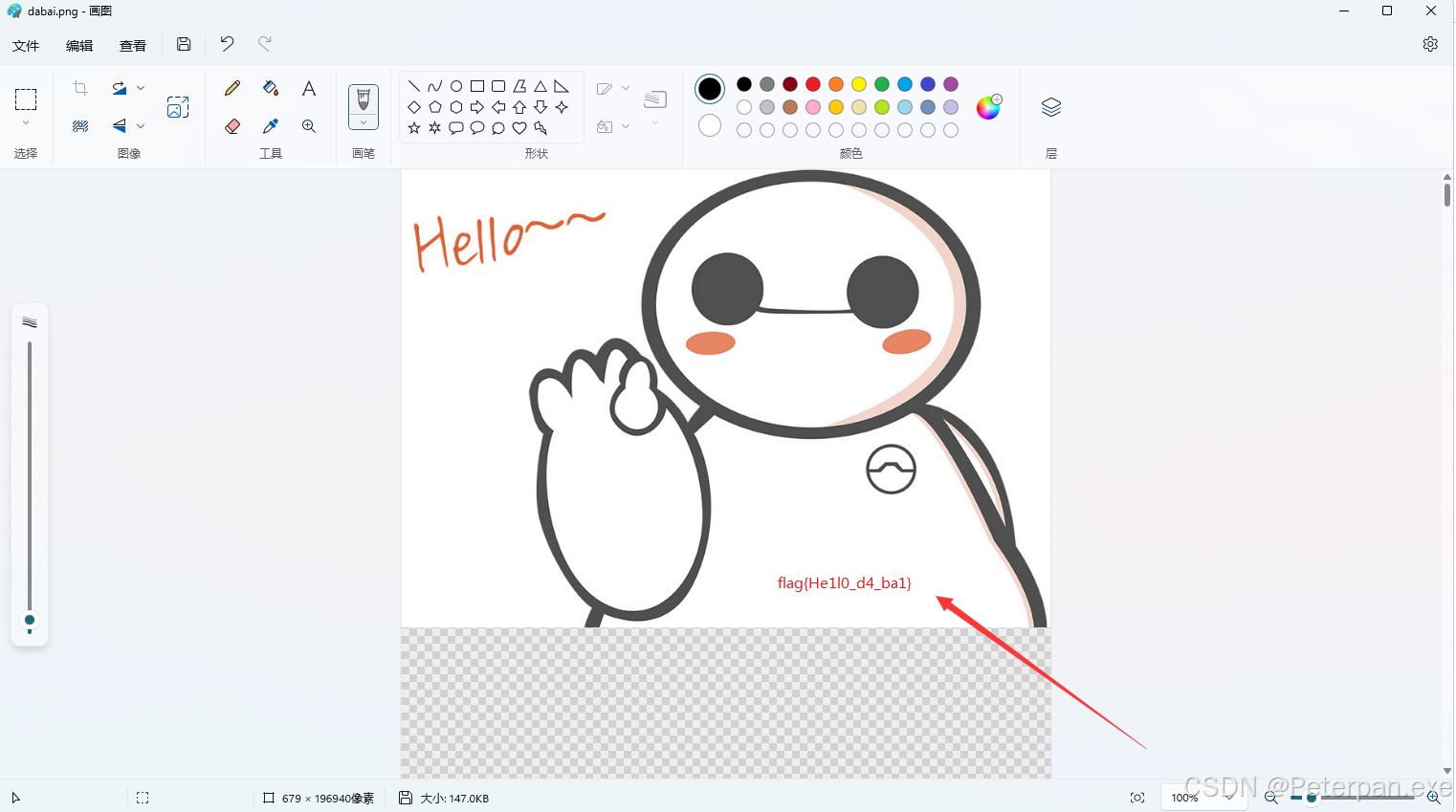Click the Flip image icon
This screenshot has width=1456, height=812.
pyautogui.click(x=120, y=125)
